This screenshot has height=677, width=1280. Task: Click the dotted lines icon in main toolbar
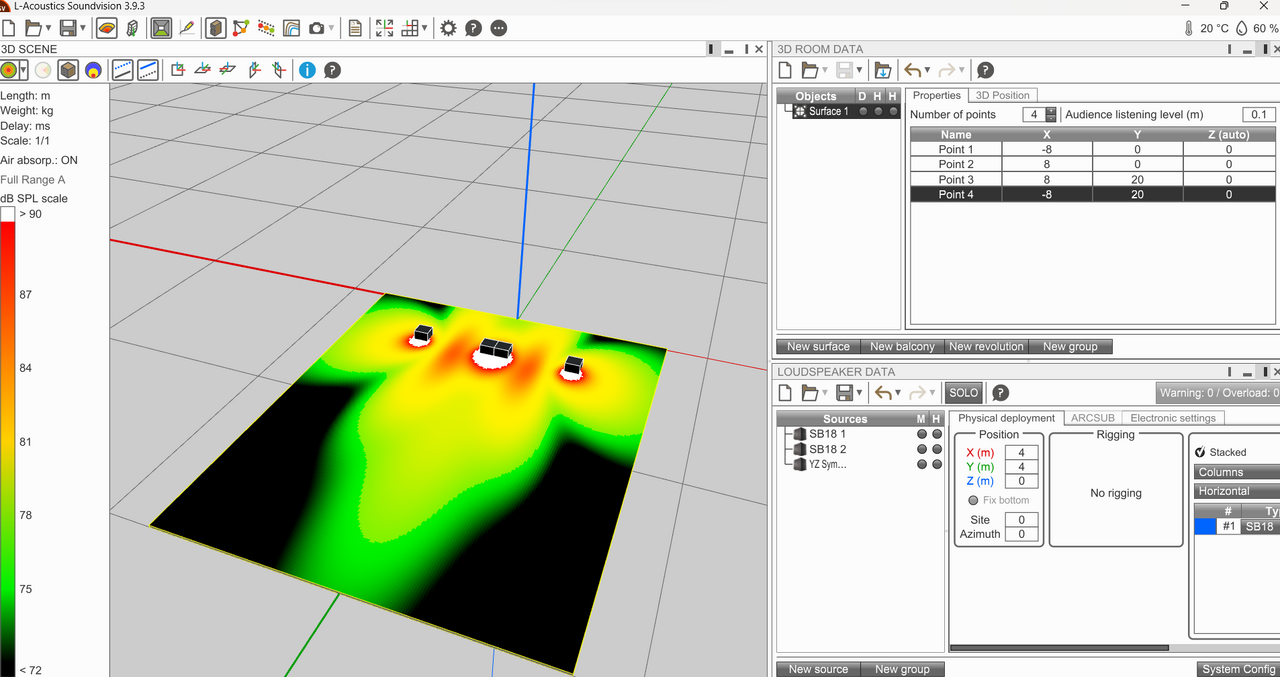[267, 28]
